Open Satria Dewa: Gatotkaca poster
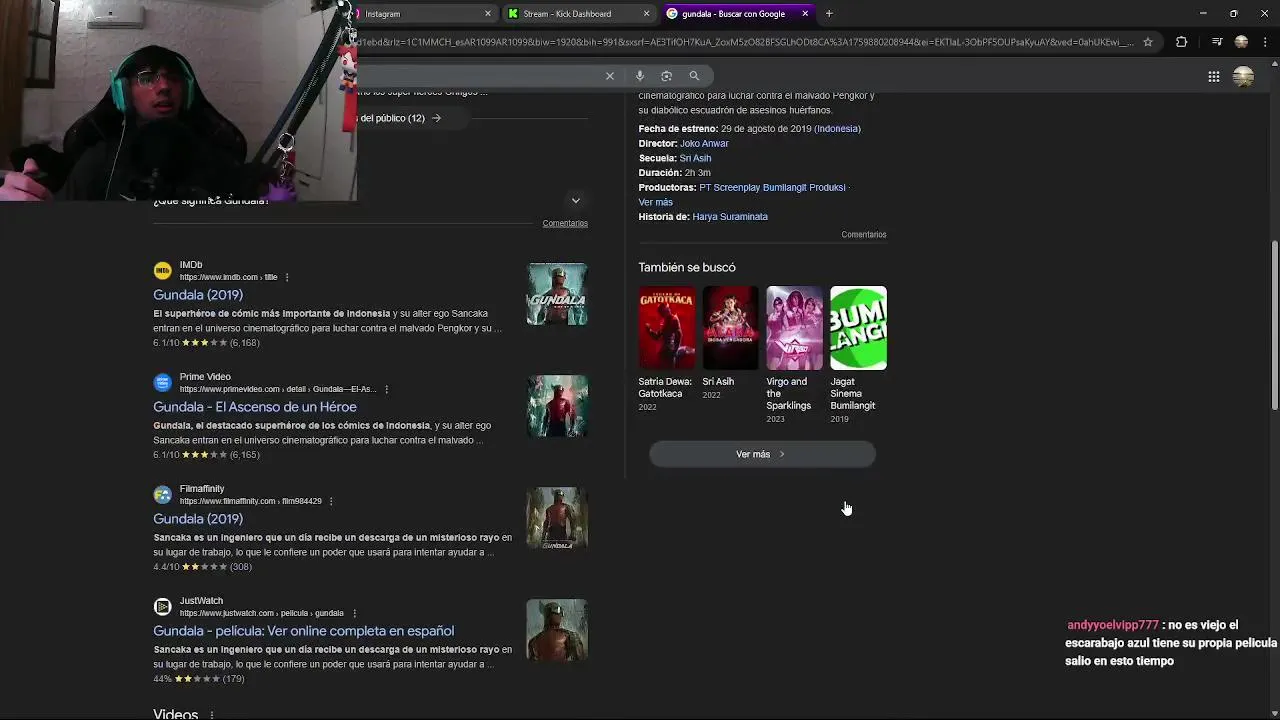The width and height of the screenshot is (1280, 720). point(667,328)
